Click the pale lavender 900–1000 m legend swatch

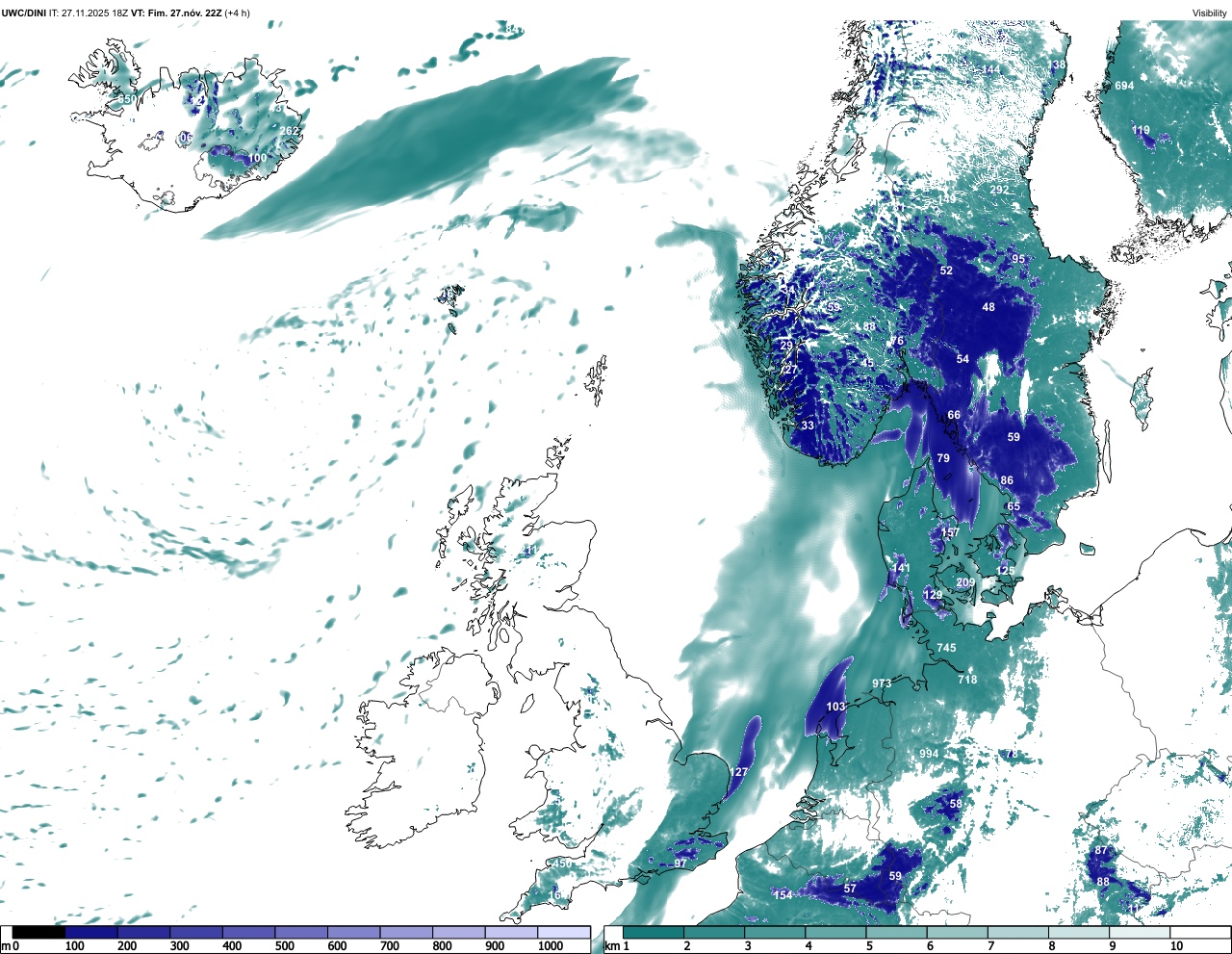pyautogui.click(x=510, y=932)
